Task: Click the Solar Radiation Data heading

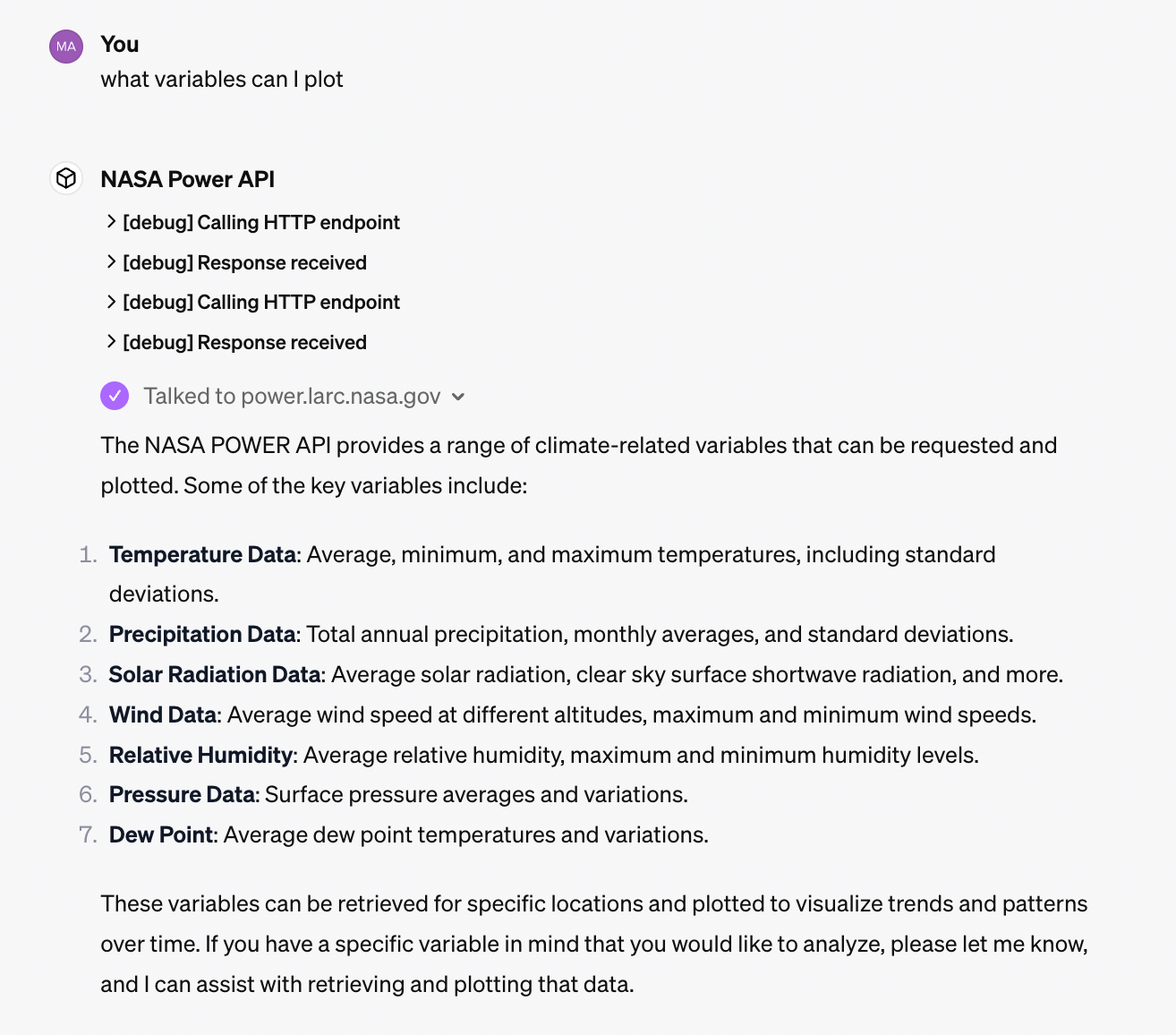Action: coord(215,674)
